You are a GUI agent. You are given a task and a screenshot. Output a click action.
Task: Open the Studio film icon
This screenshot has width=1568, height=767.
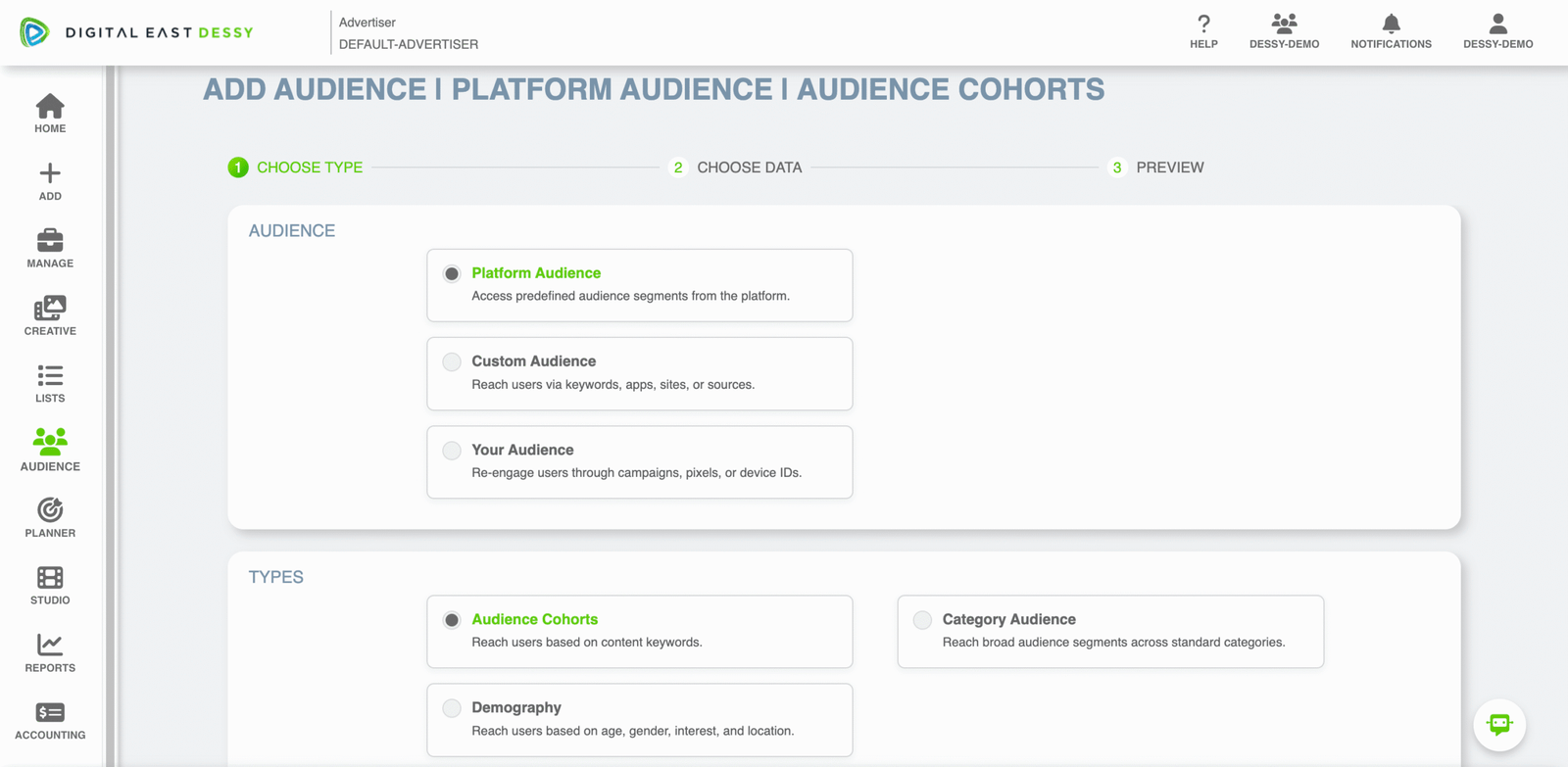pos(50,578)
